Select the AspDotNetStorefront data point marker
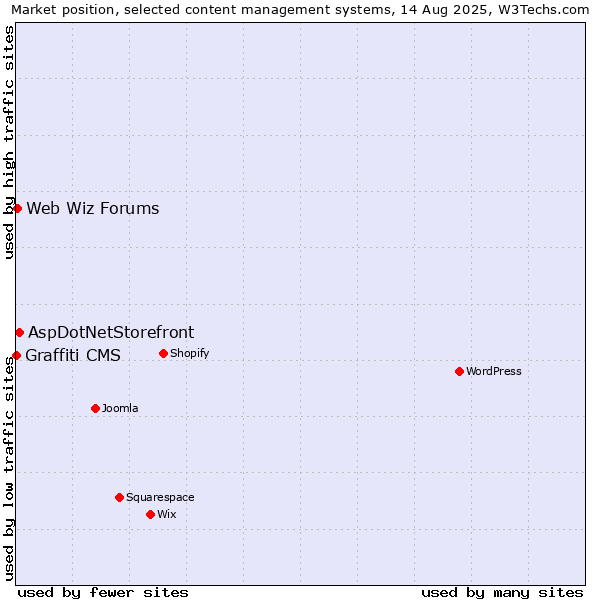 pyautogui.click(x=20, y=333)
